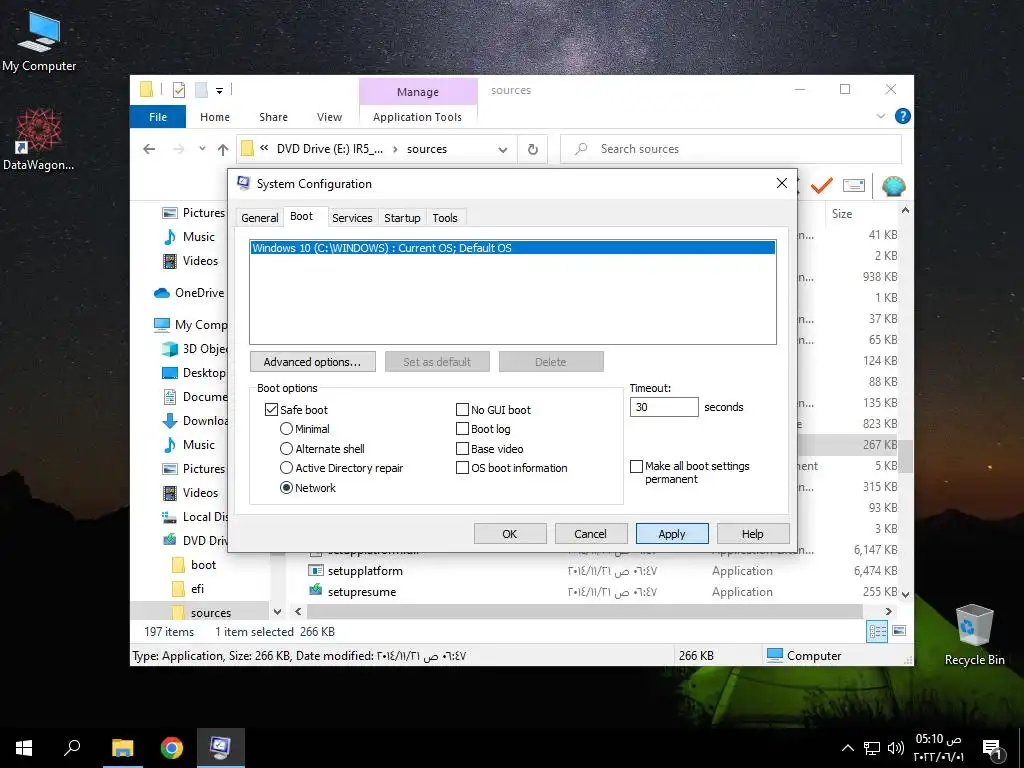Select the setupresume application file

(362, 592)
